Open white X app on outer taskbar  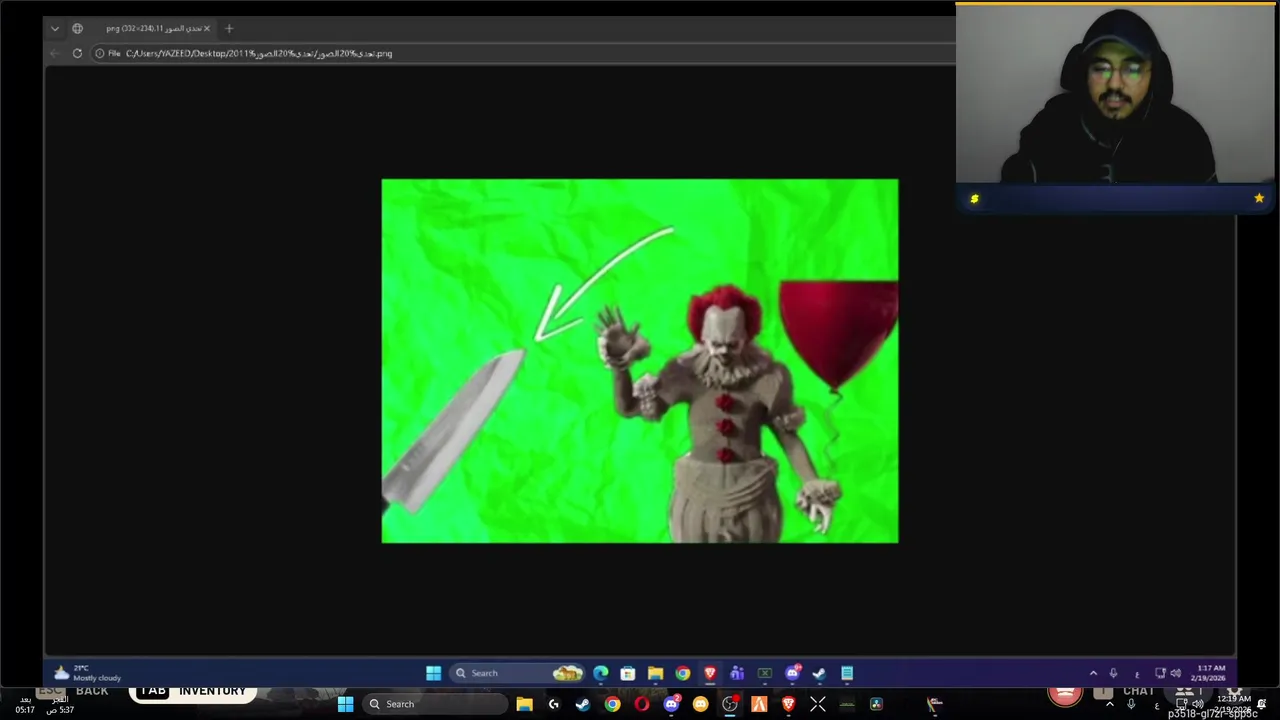pos(818,704)
